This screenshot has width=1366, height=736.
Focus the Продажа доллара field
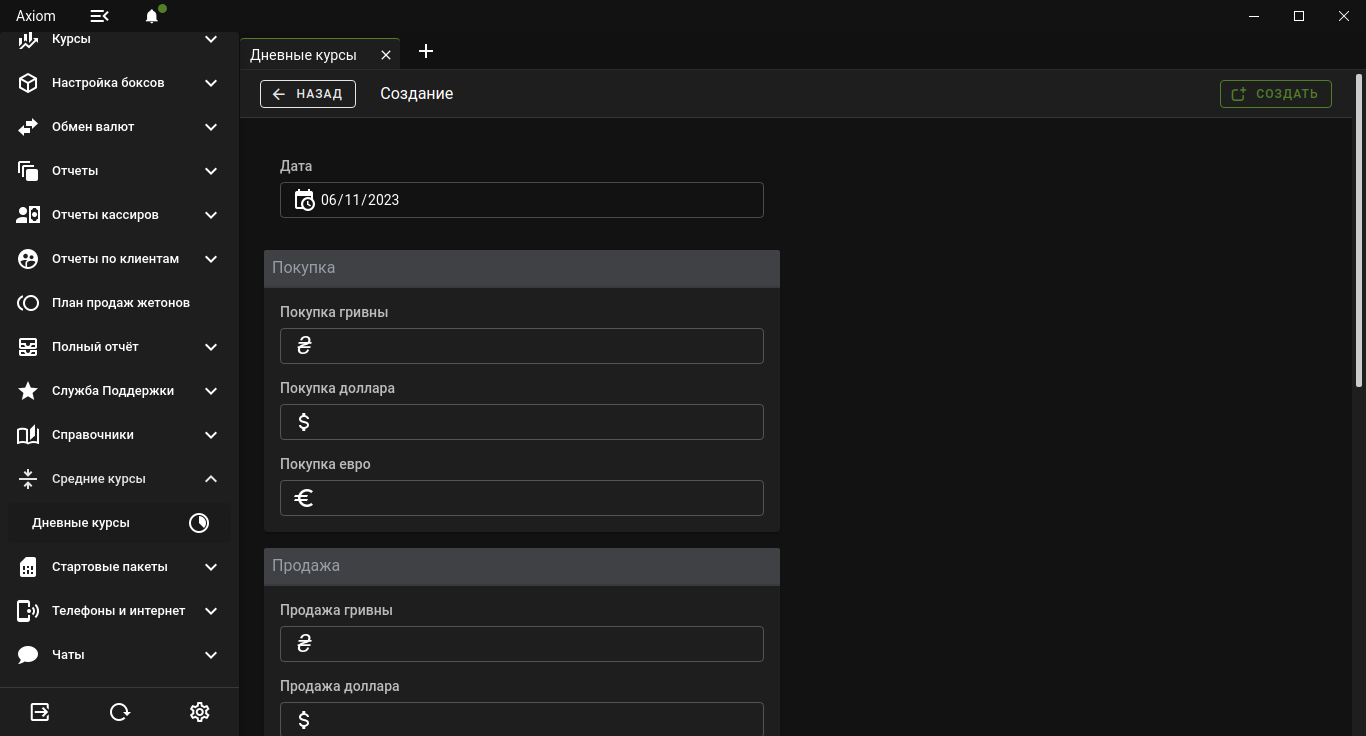tap(522, 719)
